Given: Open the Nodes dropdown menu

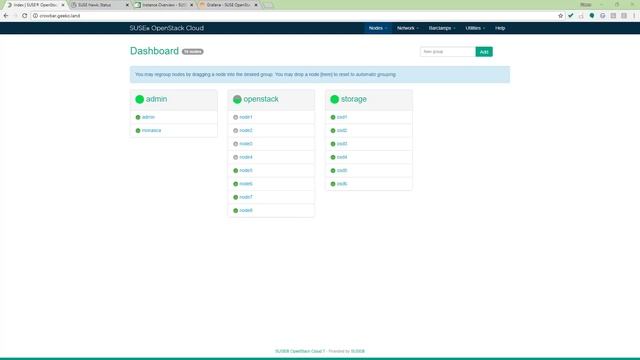Looking at the screenshot, I should click(x=378, y=28).
